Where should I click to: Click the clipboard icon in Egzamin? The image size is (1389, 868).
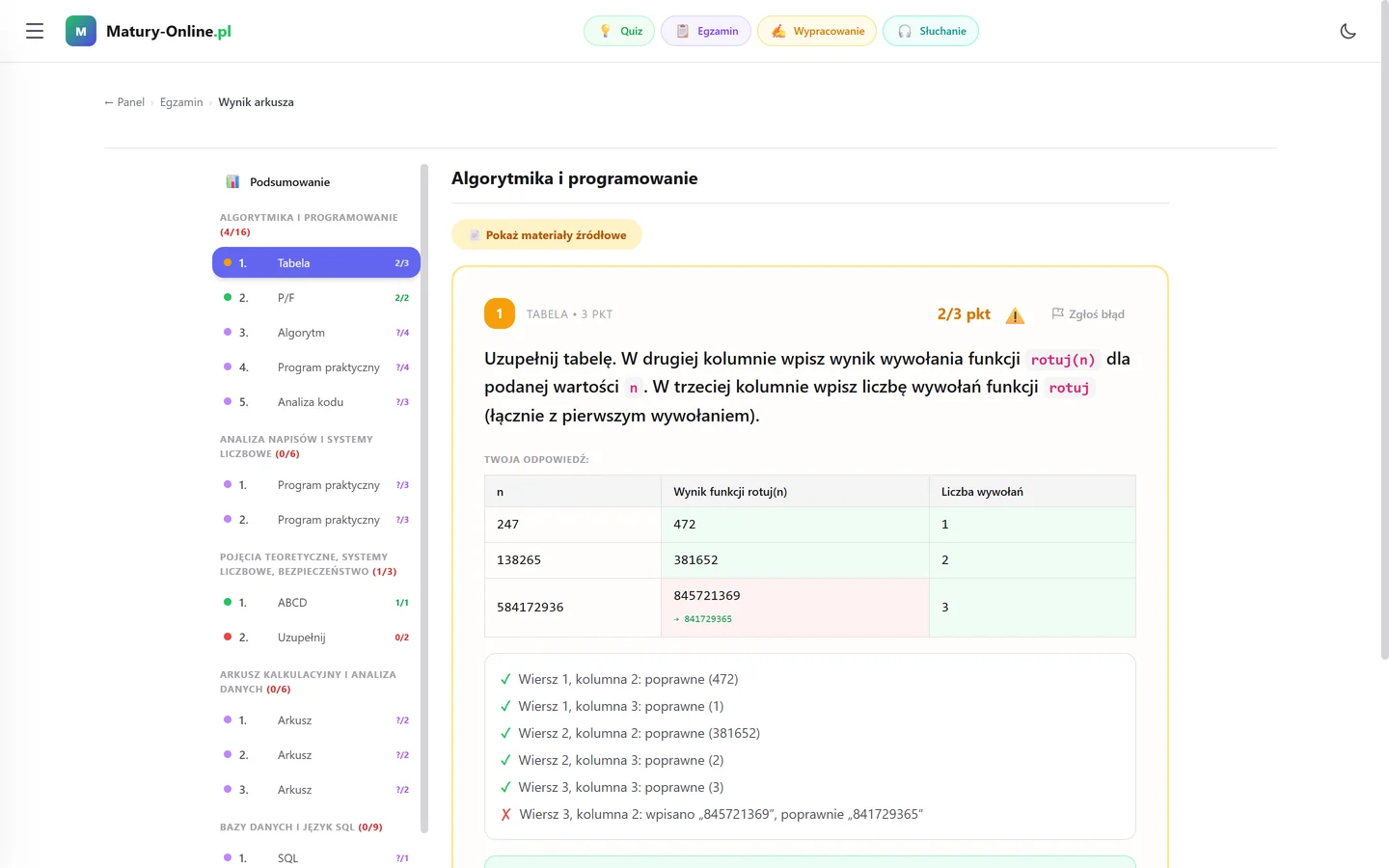pos(682,31)
